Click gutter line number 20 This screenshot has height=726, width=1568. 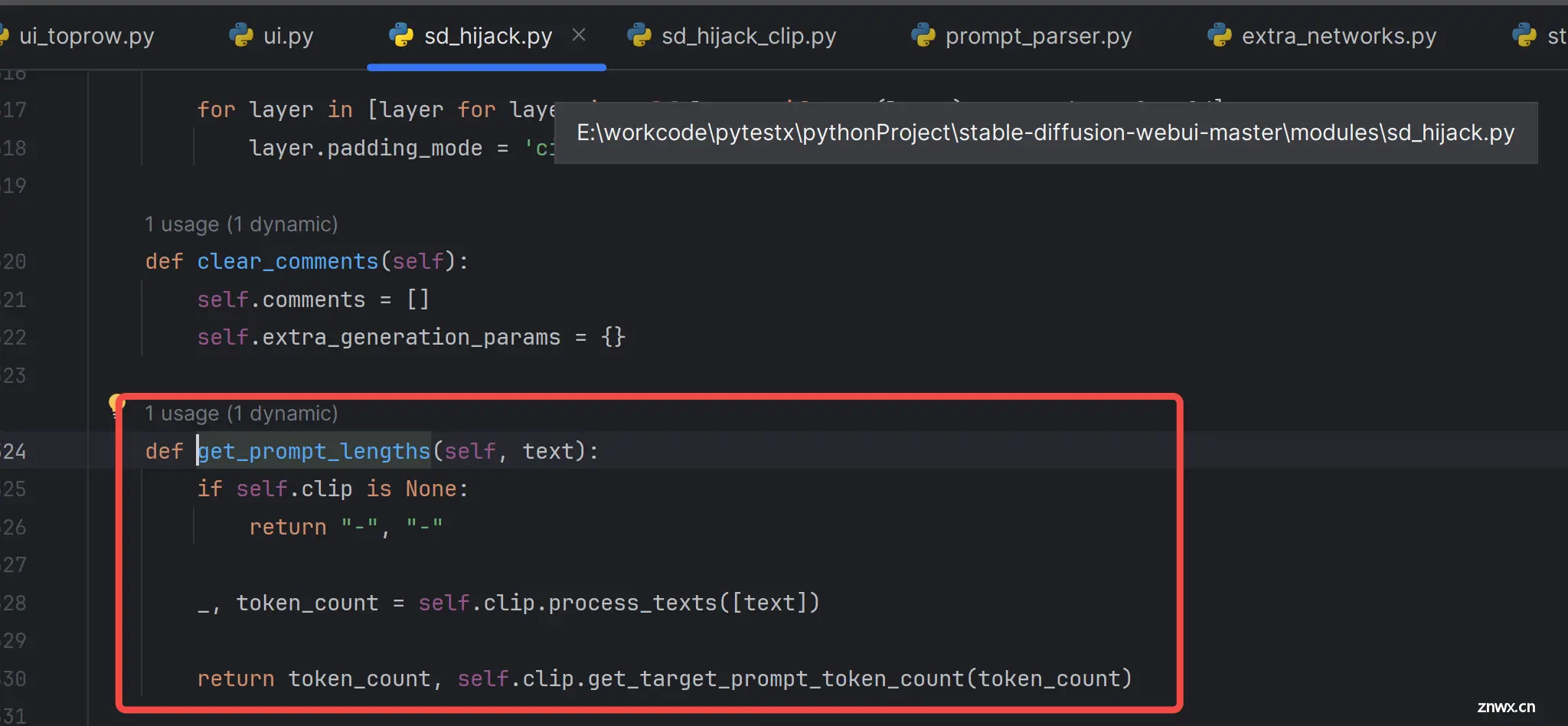coord(13,262)
